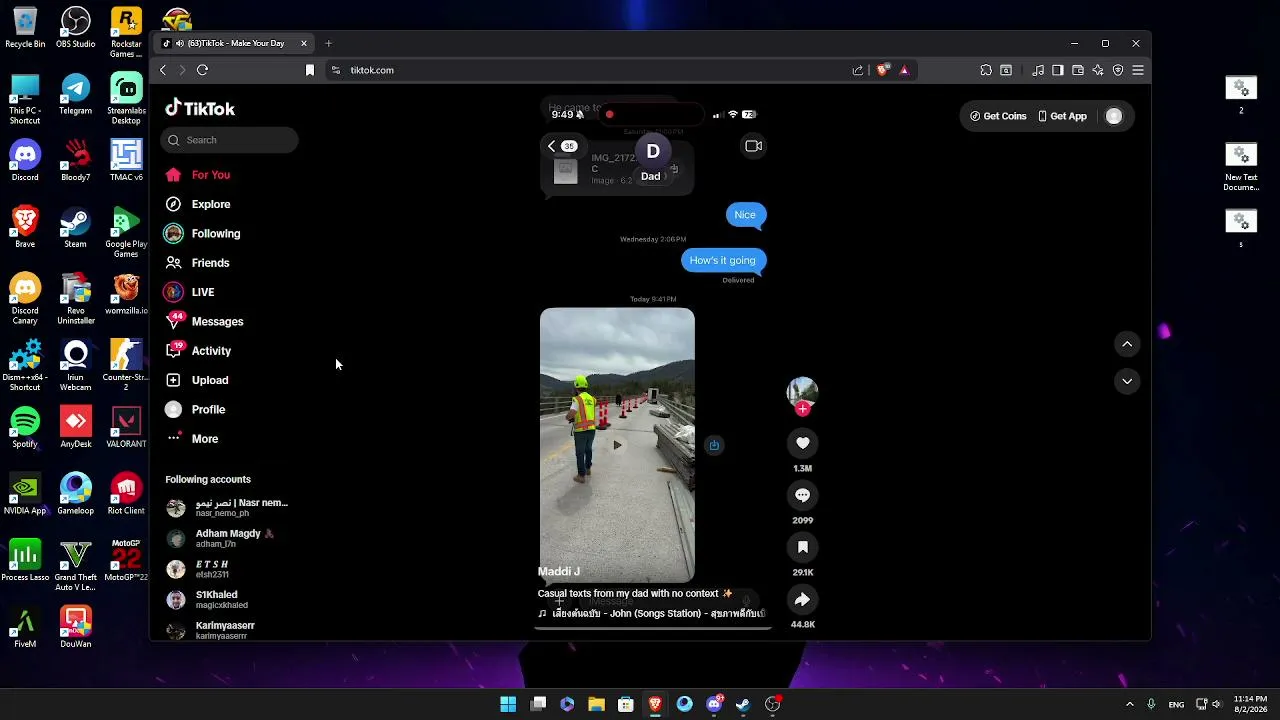This screenshot has height=720, width=1280.
Task: Reload the TikTok page
Action: (x=202, y=70)
